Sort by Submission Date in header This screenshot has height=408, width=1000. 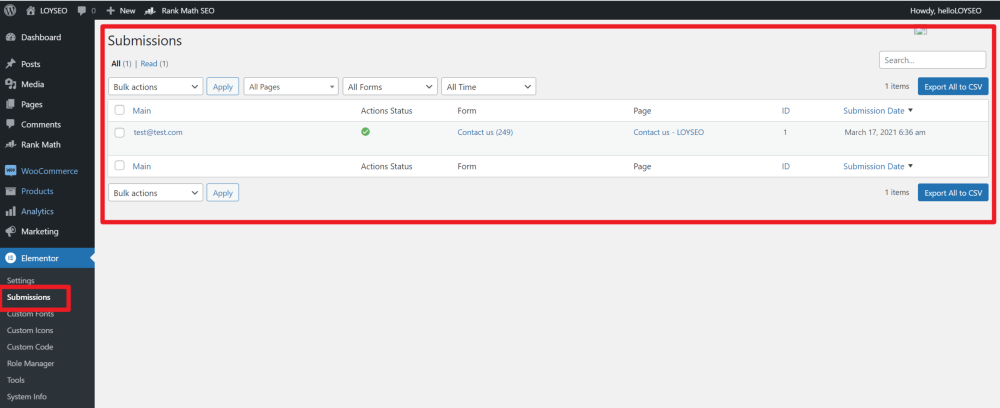874,110
